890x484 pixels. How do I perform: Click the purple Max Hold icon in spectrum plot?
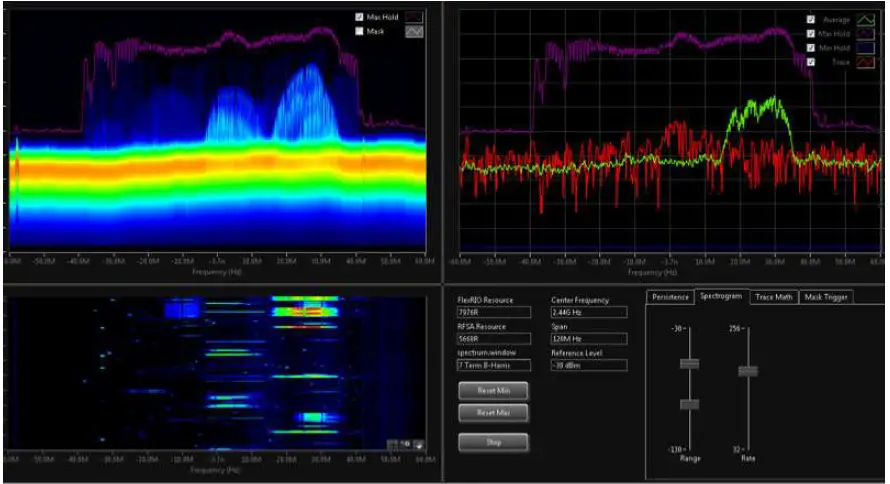pos(867,34)
